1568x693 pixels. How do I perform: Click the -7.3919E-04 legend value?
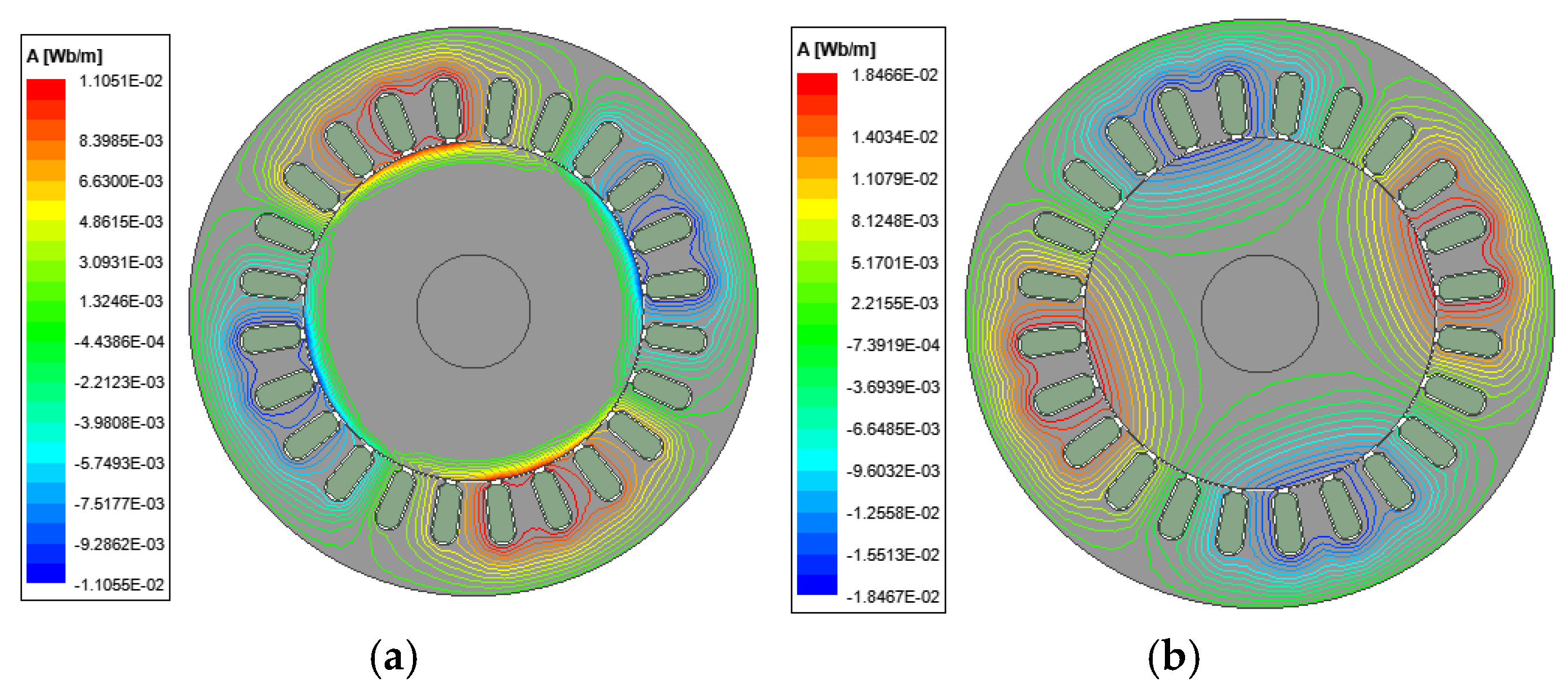click(893, 345)
